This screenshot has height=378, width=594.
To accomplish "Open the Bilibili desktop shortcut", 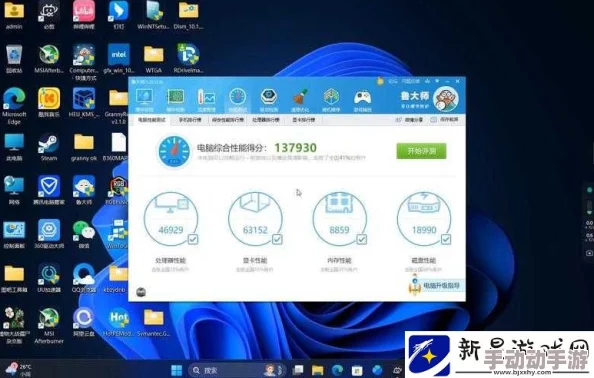I will click(x=84, y=15).
